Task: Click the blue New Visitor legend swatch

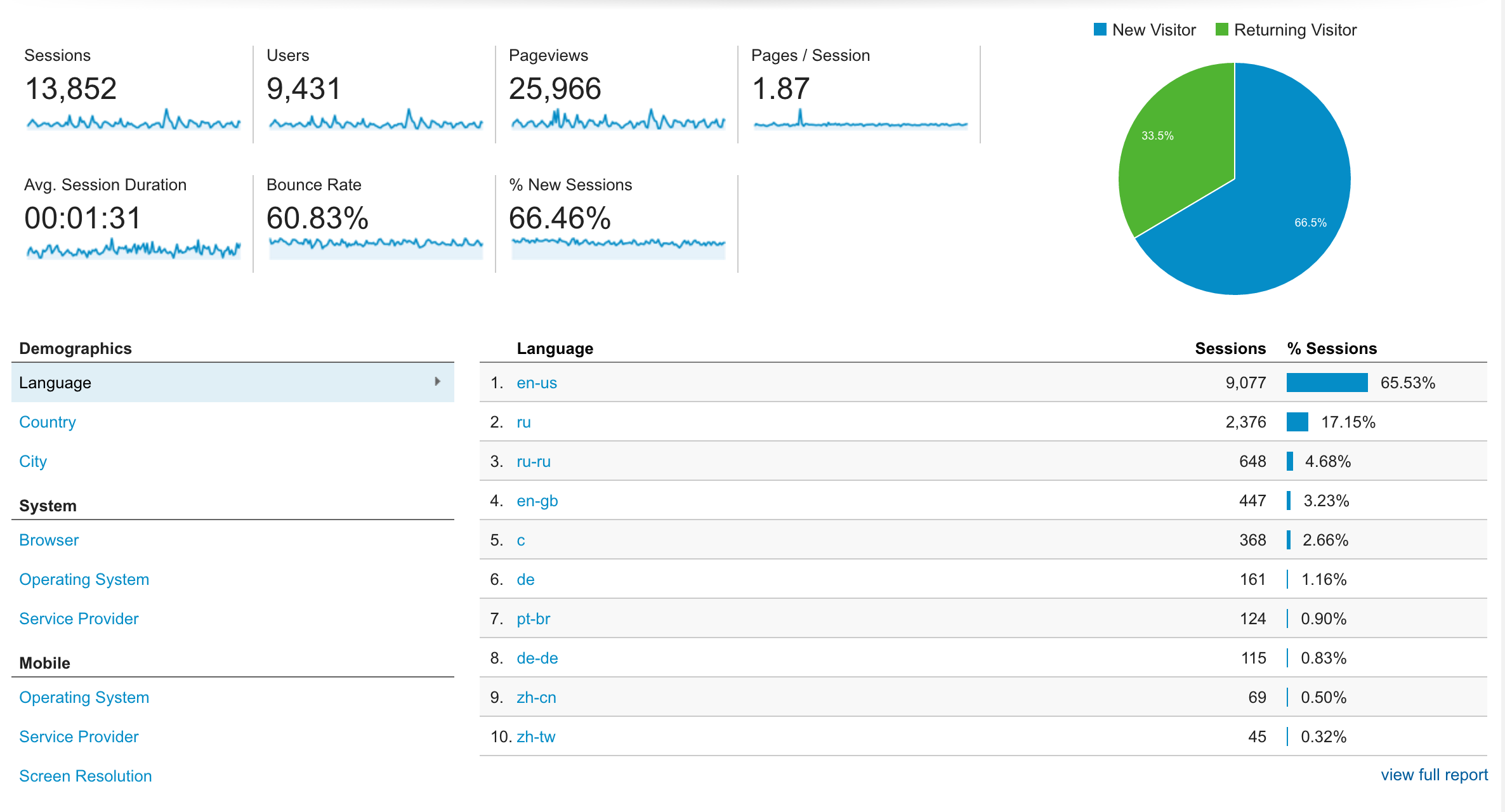Action: click(1100, 30)
